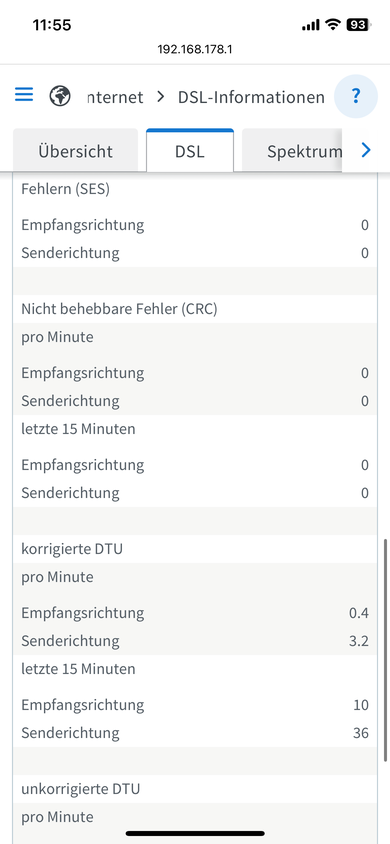Select the DSL tab
Image resolution: width=390 pixels, height=844 pixels.
point(190,151)
